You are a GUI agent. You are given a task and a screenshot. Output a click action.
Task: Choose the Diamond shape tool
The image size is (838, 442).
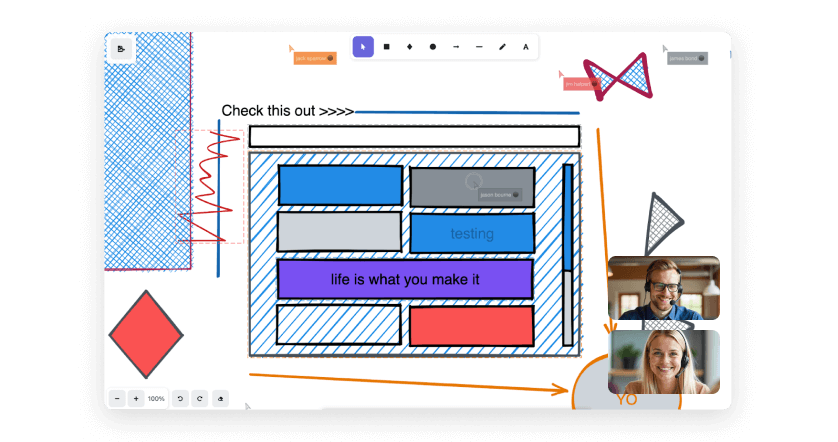pos(409,47)
